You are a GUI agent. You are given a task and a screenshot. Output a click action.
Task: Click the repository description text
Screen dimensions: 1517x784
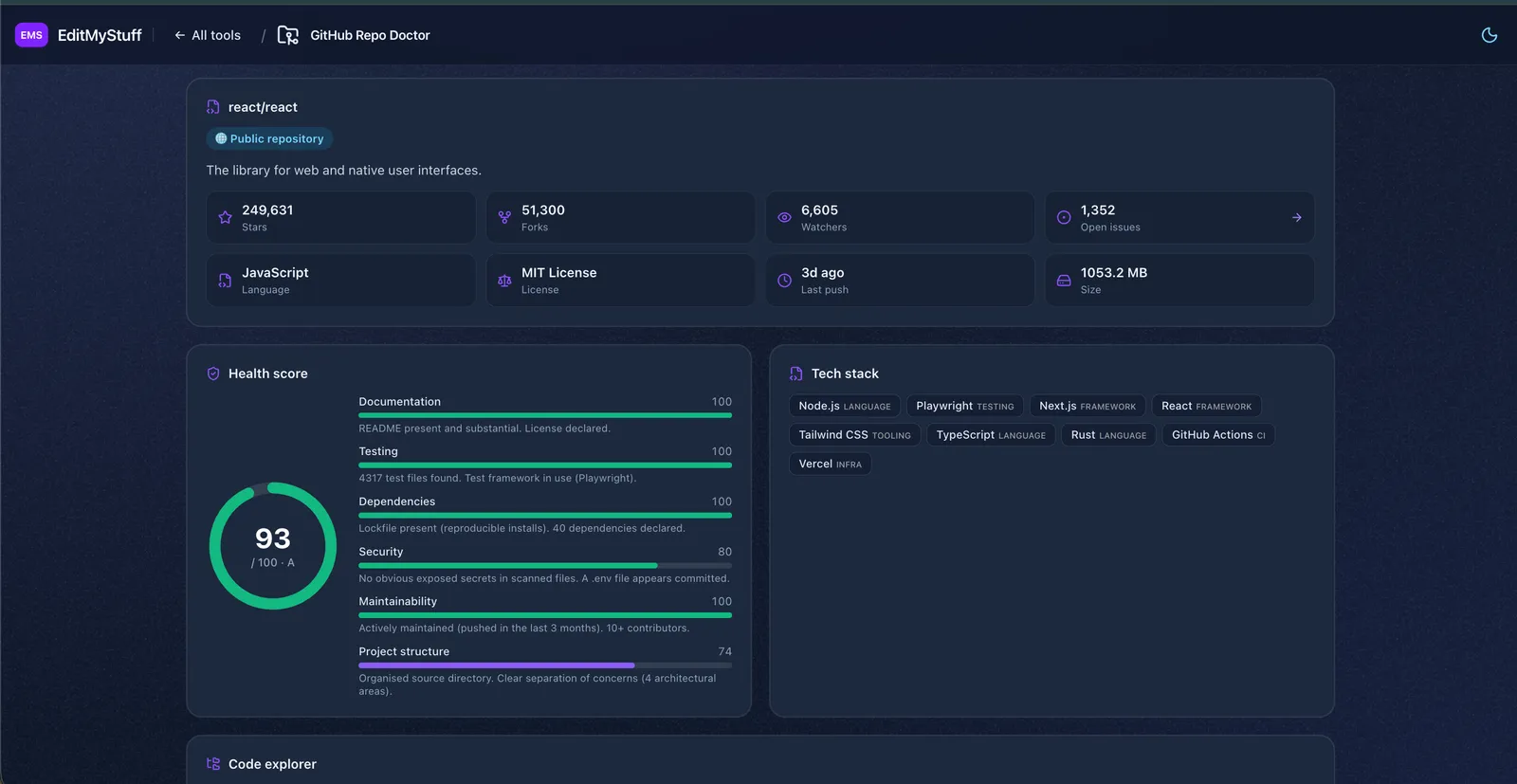(344, 171)
